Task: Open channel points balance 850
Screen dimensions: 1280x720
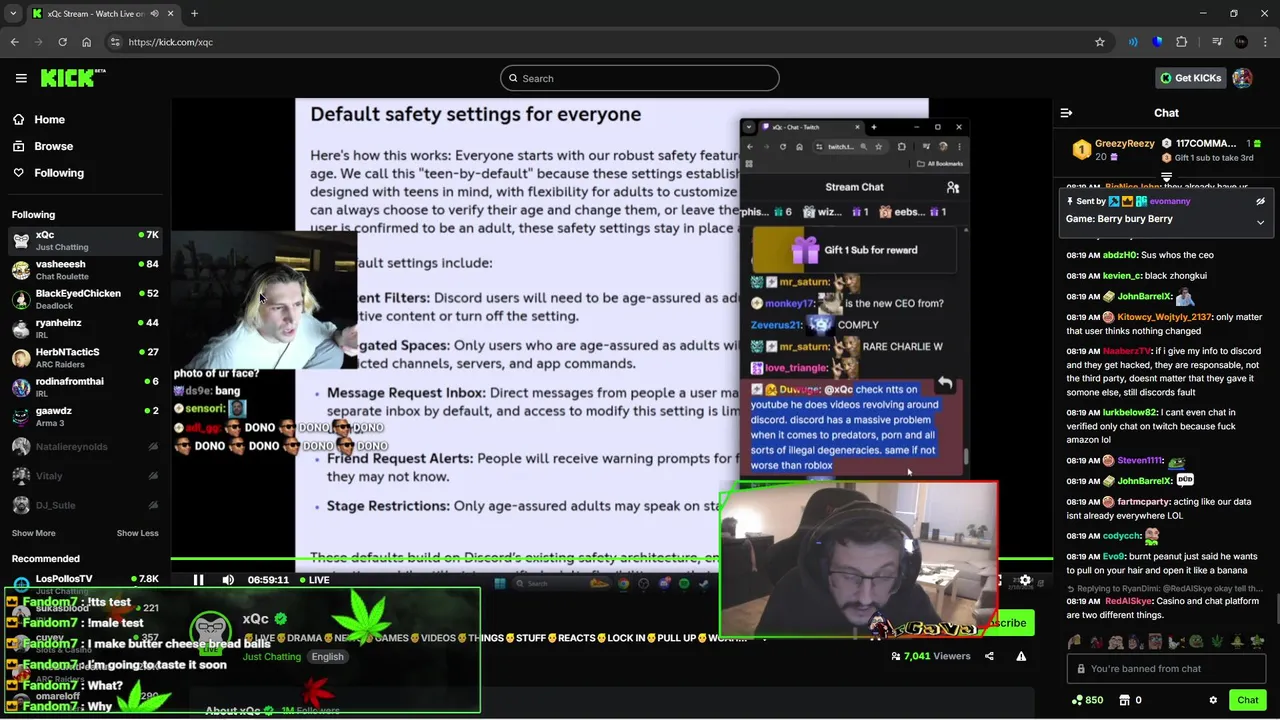Action: [x=1086, y=700]
